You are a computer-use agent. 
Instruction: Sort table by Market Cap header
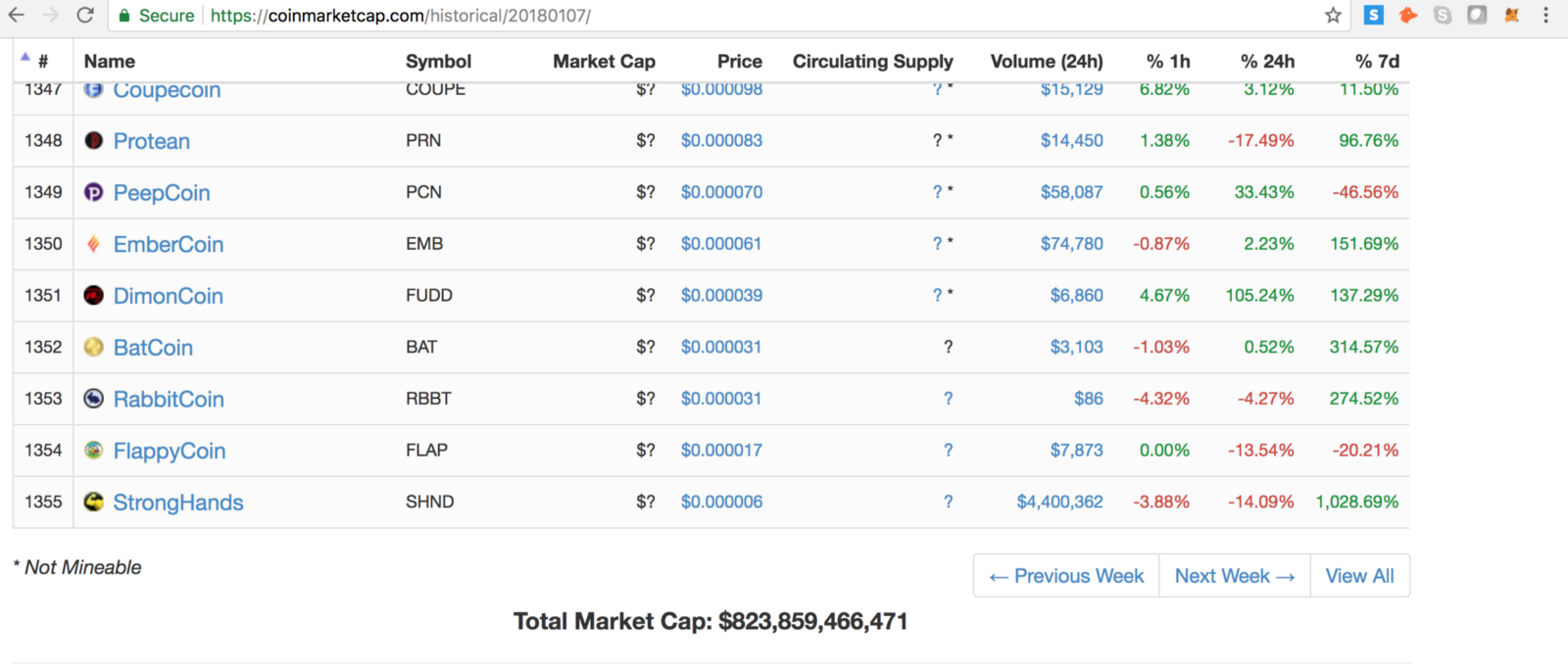[604, 61]
